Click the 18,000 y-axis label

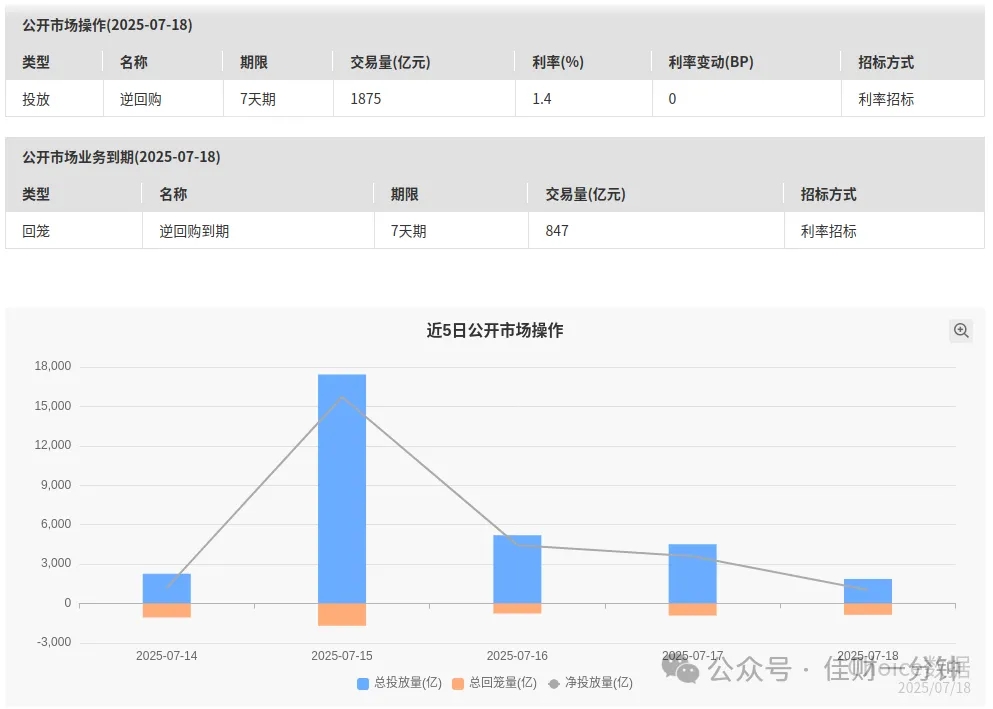coord(53,366)
